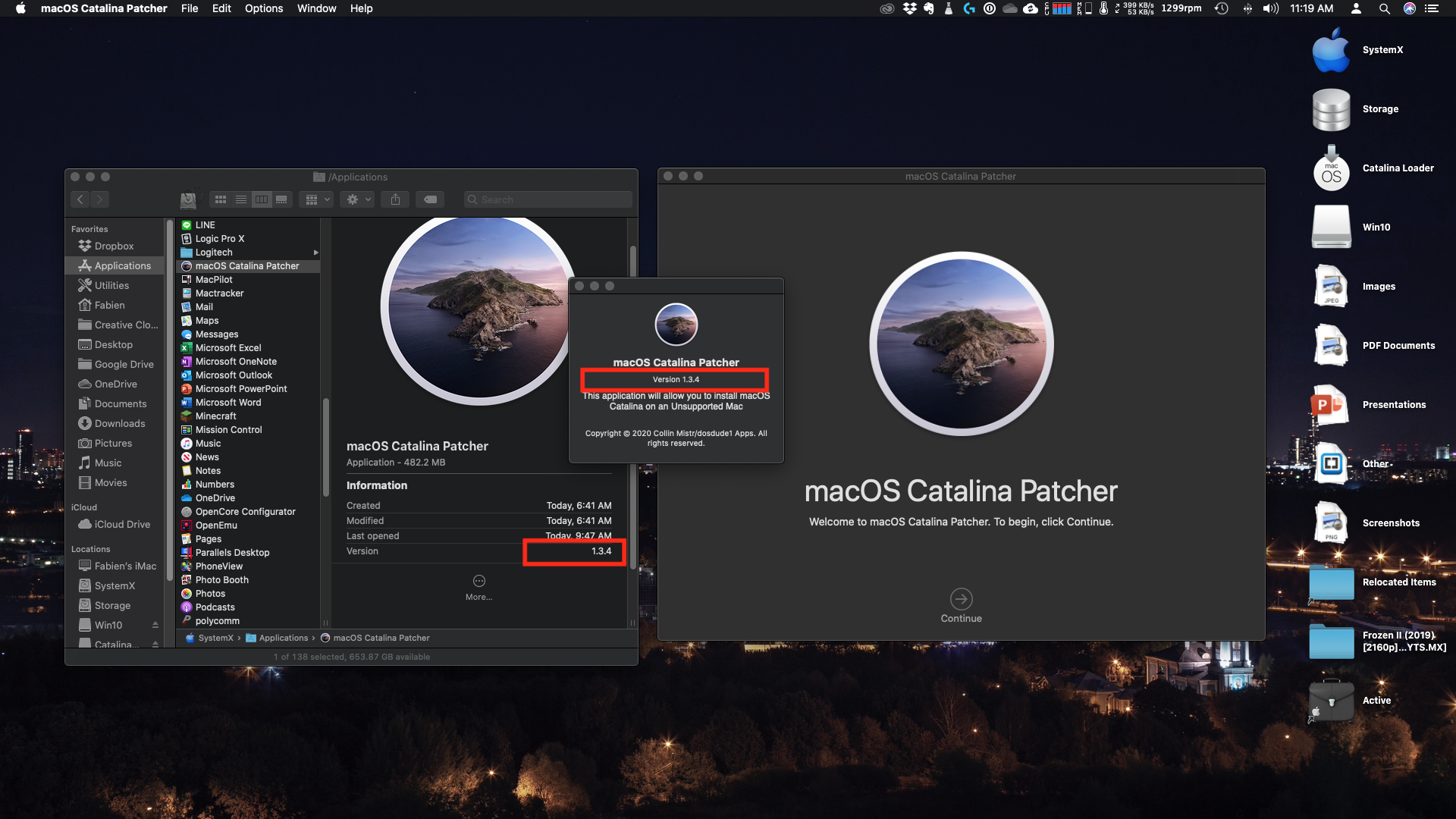Select OpenCore Configurator in Applications list

coord(249,512)
